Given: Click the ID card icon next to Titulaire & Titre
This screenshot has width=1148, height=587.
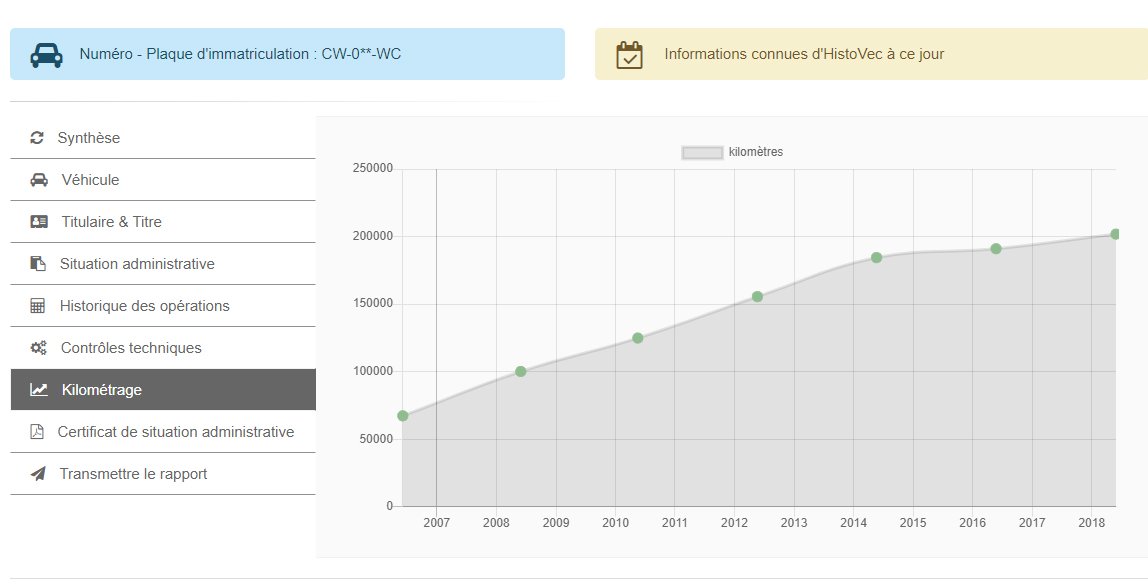Looking at the screenshot, I should pos(39,222).
